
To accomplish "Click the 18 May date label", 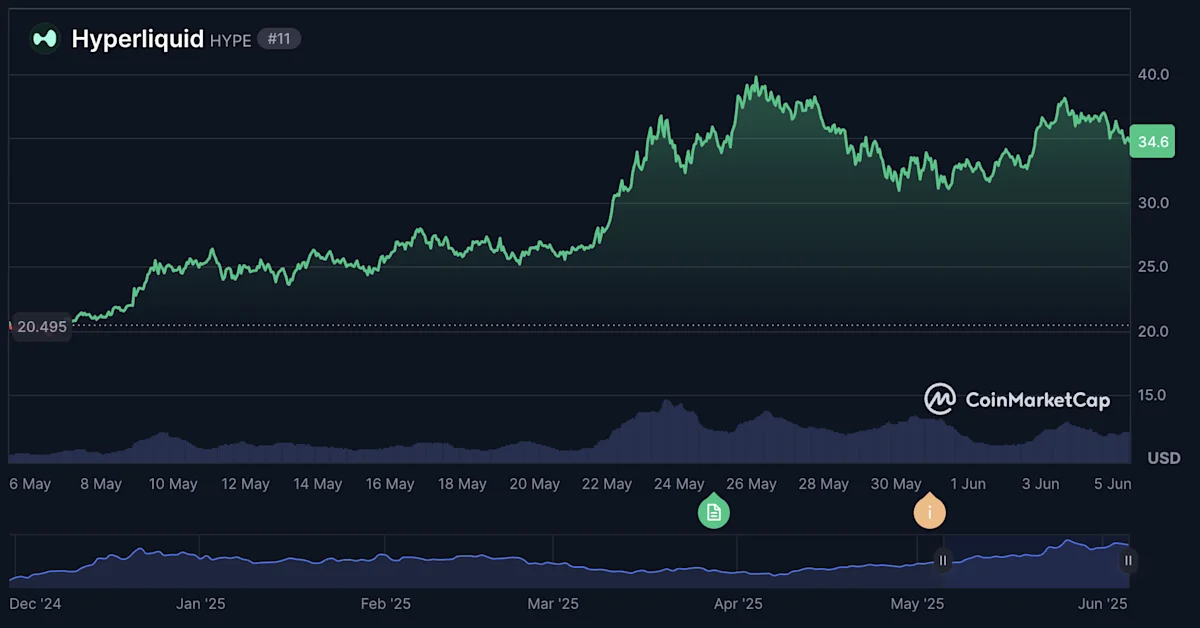I will point(462,484).
